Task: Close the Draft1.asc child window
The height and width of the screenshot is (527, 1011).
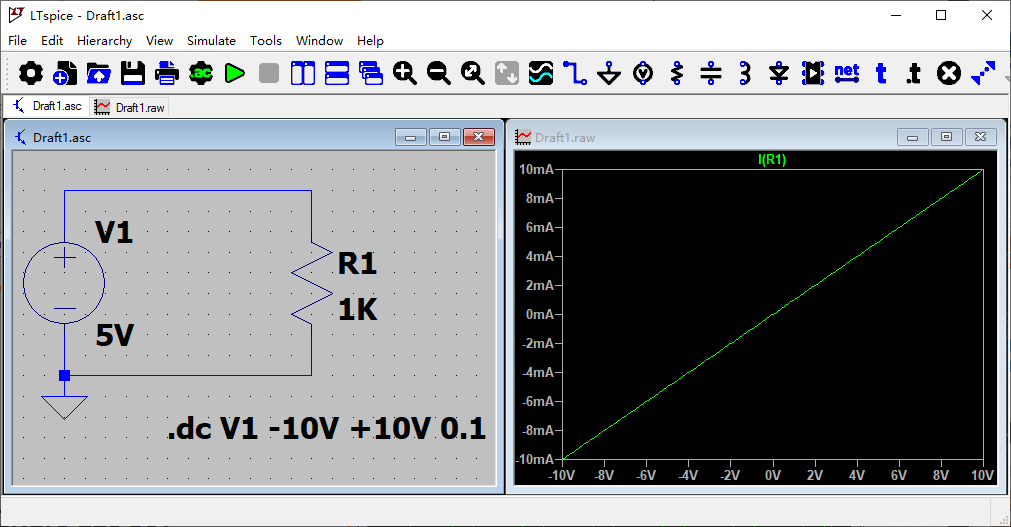Action: (478, 137)
